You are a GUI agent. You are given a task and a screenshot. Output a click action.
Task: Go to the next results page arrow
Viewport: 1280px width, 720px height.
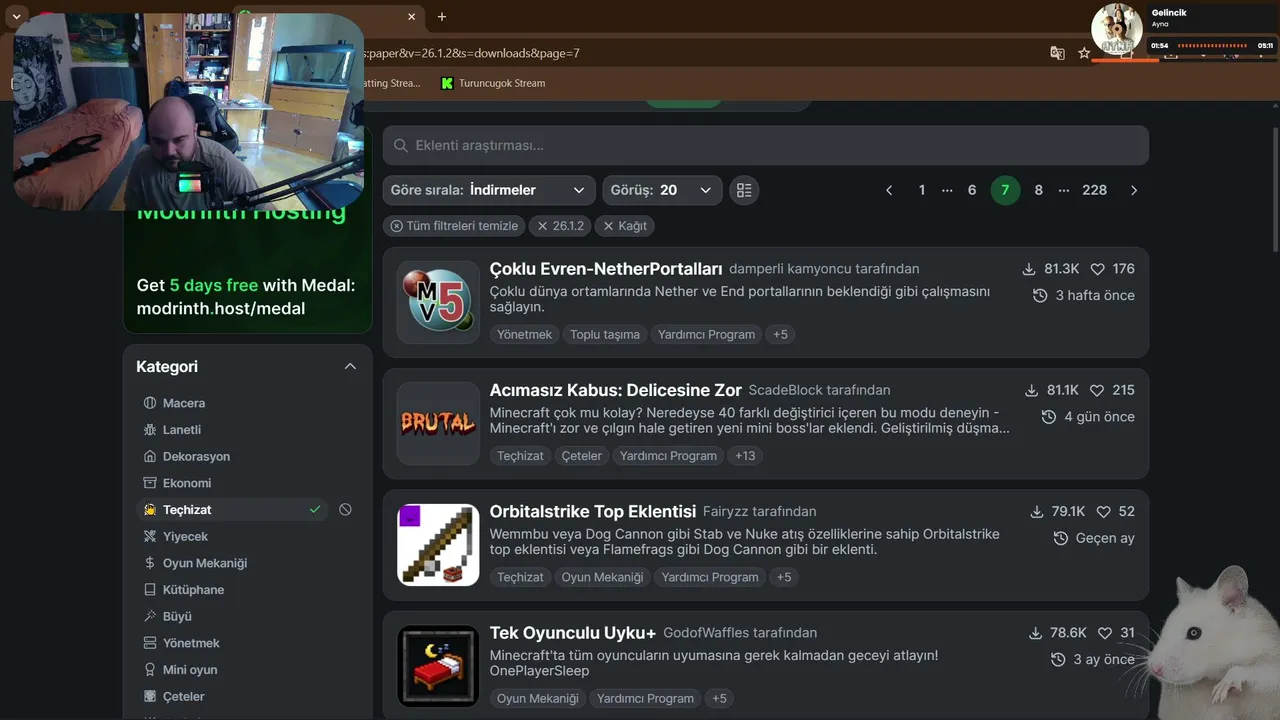point(1133,190)
